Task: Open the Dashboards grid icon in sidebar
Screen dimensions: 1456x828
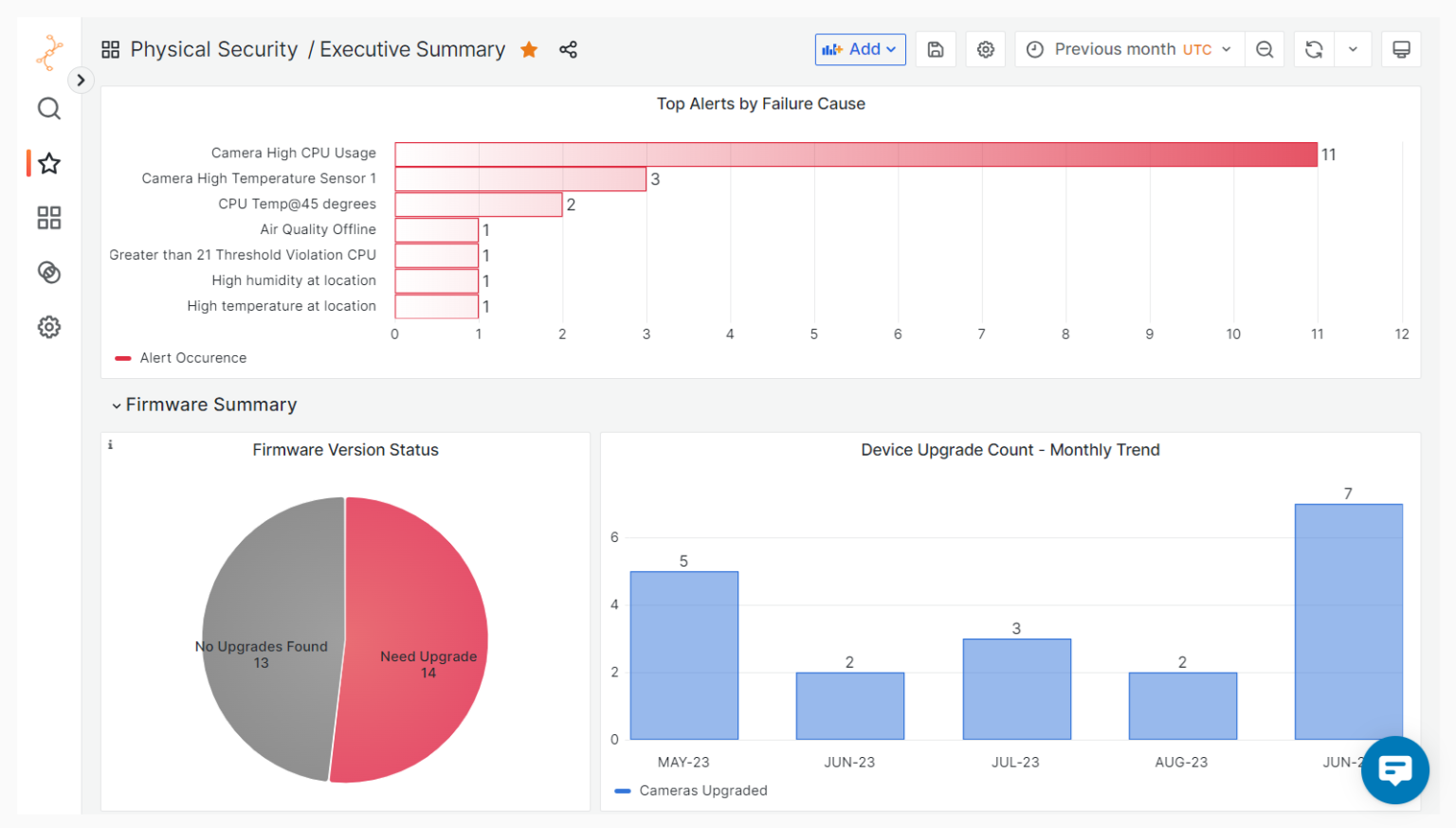Action: point(49,218)
